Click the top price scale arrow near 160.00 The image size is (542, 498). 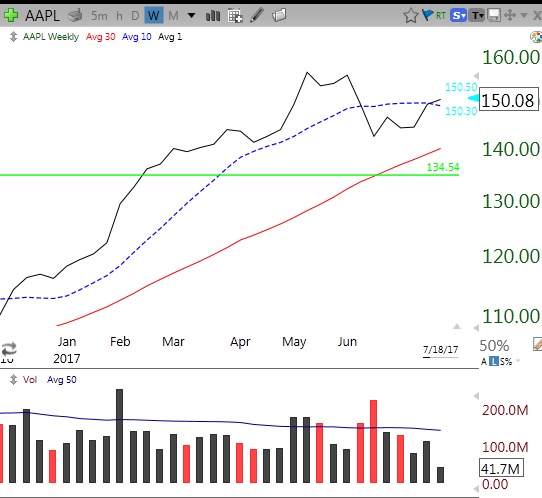(476, 76)
